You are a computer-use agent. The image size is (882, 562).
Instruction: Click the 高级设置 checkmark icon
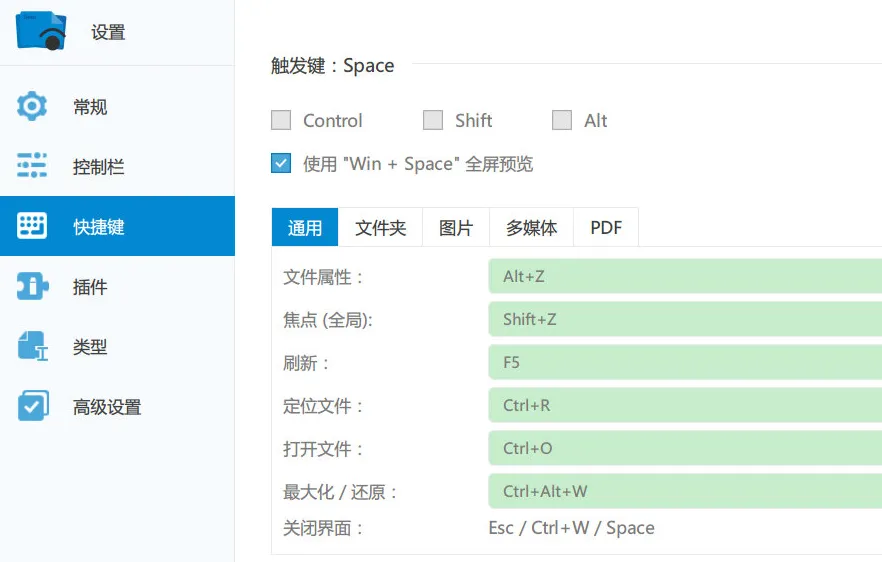click(x=32, y=407)
